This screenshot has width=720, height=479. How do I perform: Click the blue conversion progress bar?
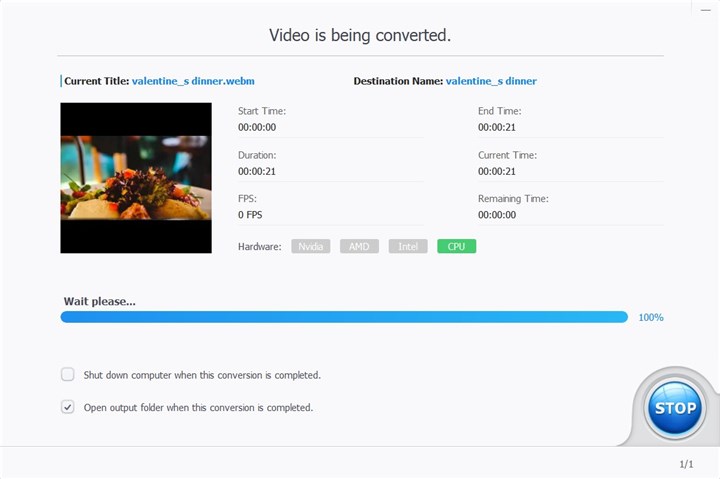pos(344,317)
